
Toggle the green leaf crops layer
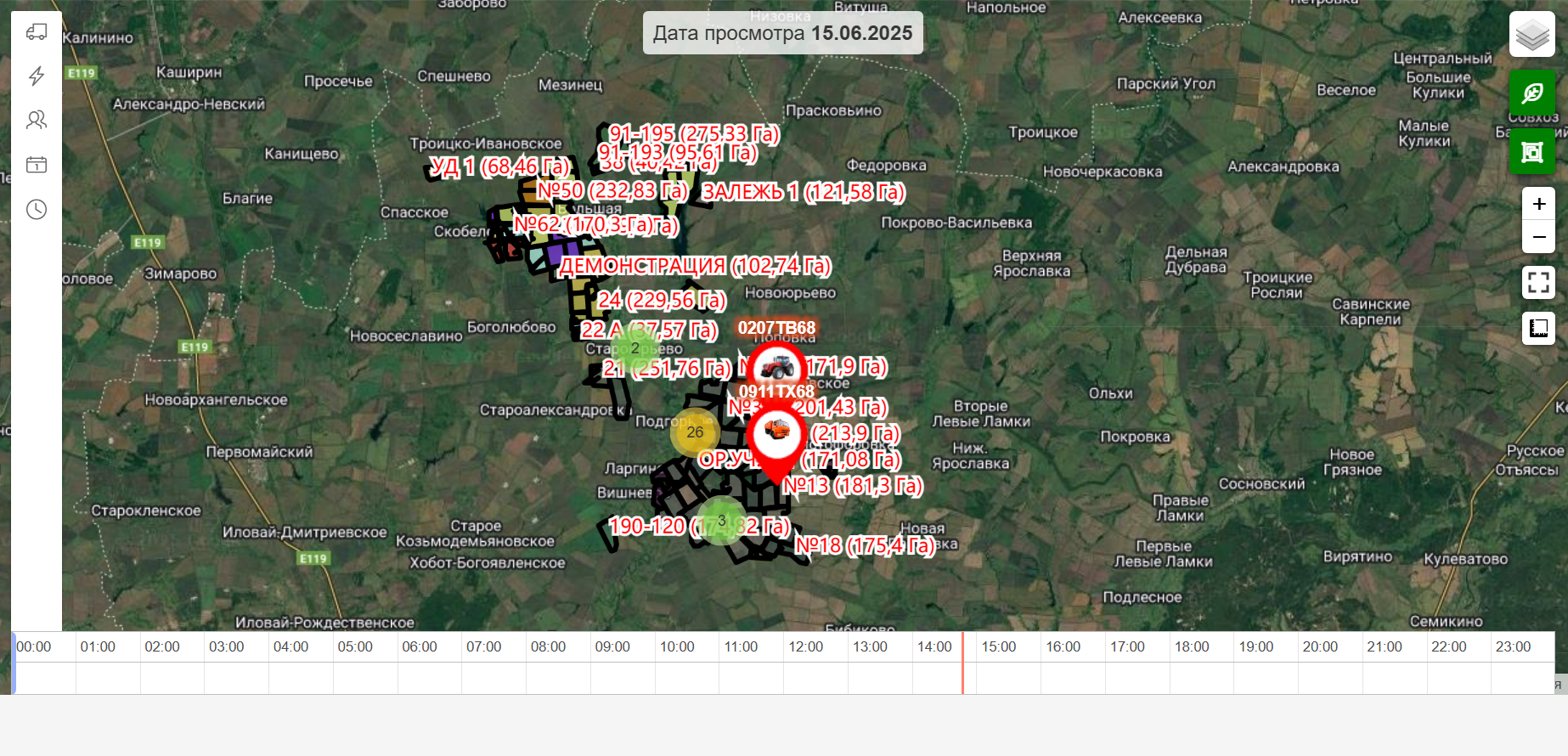(1531, 93)
